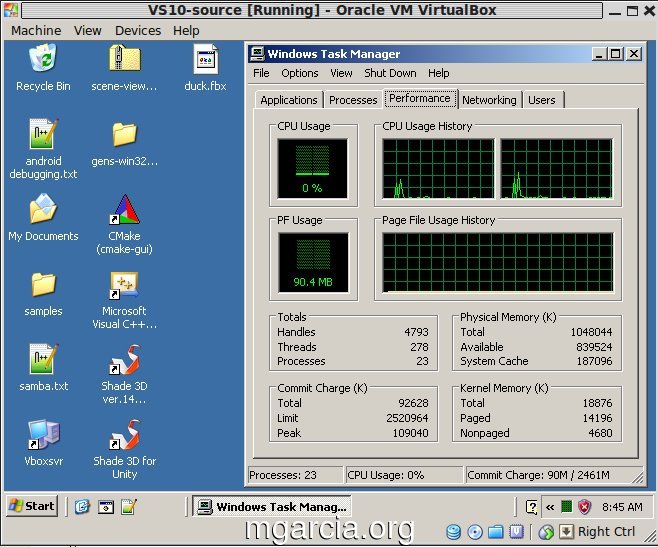Select the Vboxsvr shortcut icon
658x547 pixels.
(x=43, y=434)
